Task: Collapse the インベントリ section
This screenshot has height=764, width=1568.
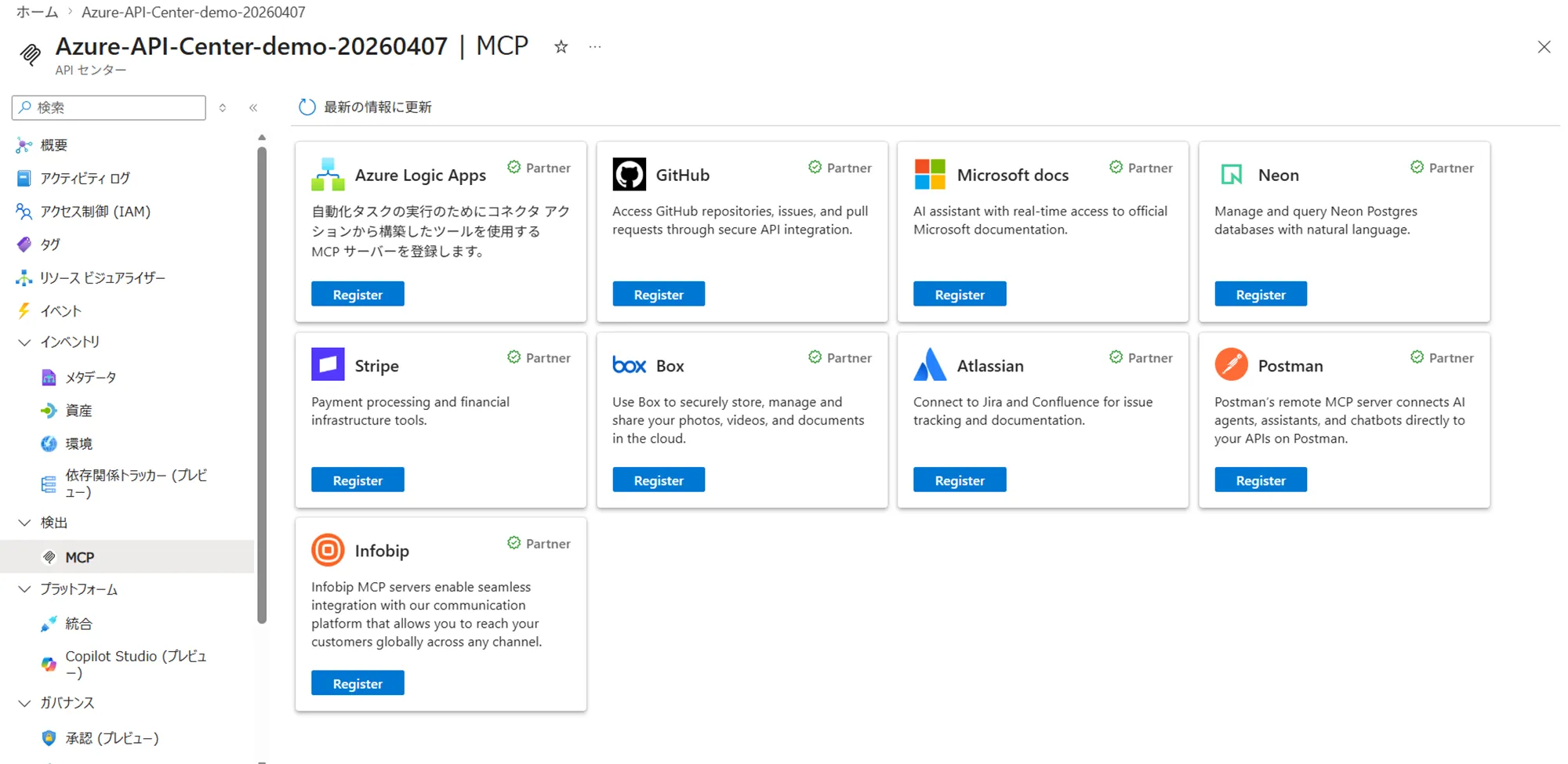Action: 24,342
